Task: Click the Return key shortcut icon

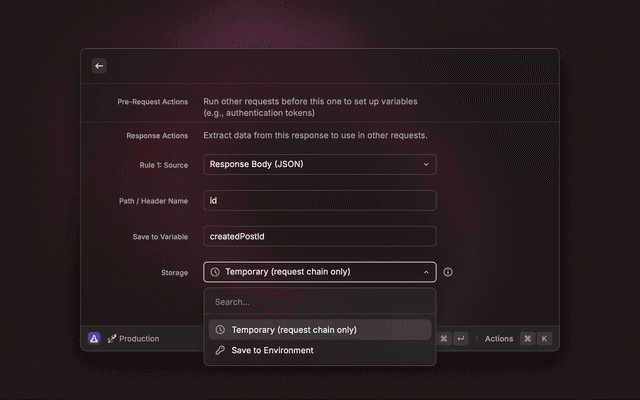Action: (x=461, y=339)
